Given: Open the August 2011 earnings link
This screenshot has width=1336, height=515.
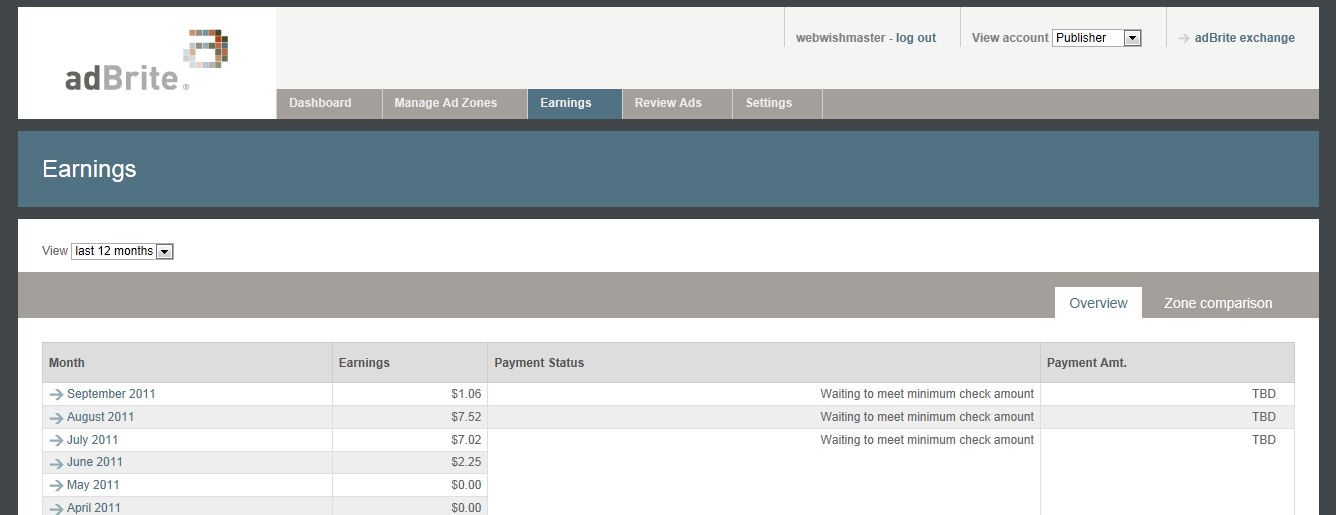Looking at the screenshot, I should click(x=100, y=417).
